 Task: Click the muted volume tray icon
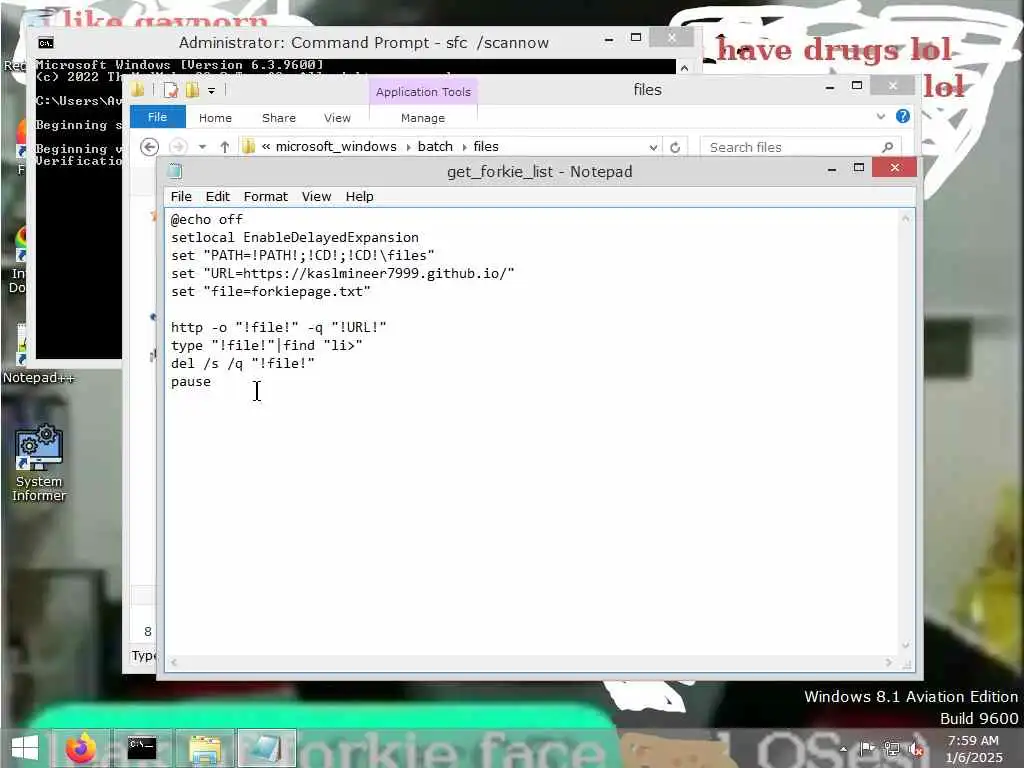(x=917, y=748)
